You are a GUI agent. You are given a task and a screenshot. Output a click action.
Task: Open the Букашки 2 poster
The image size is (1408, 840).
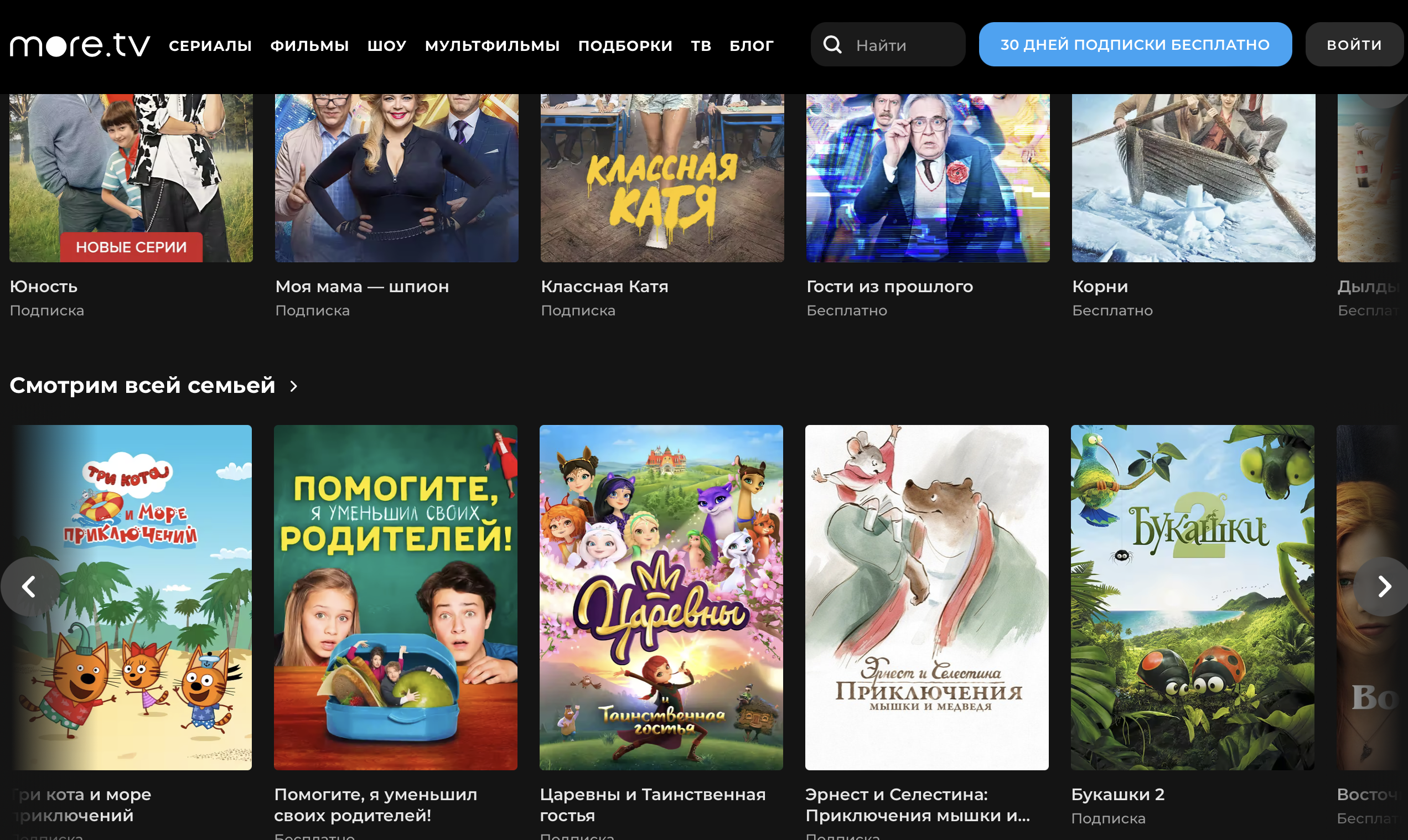click(1192, 597)
